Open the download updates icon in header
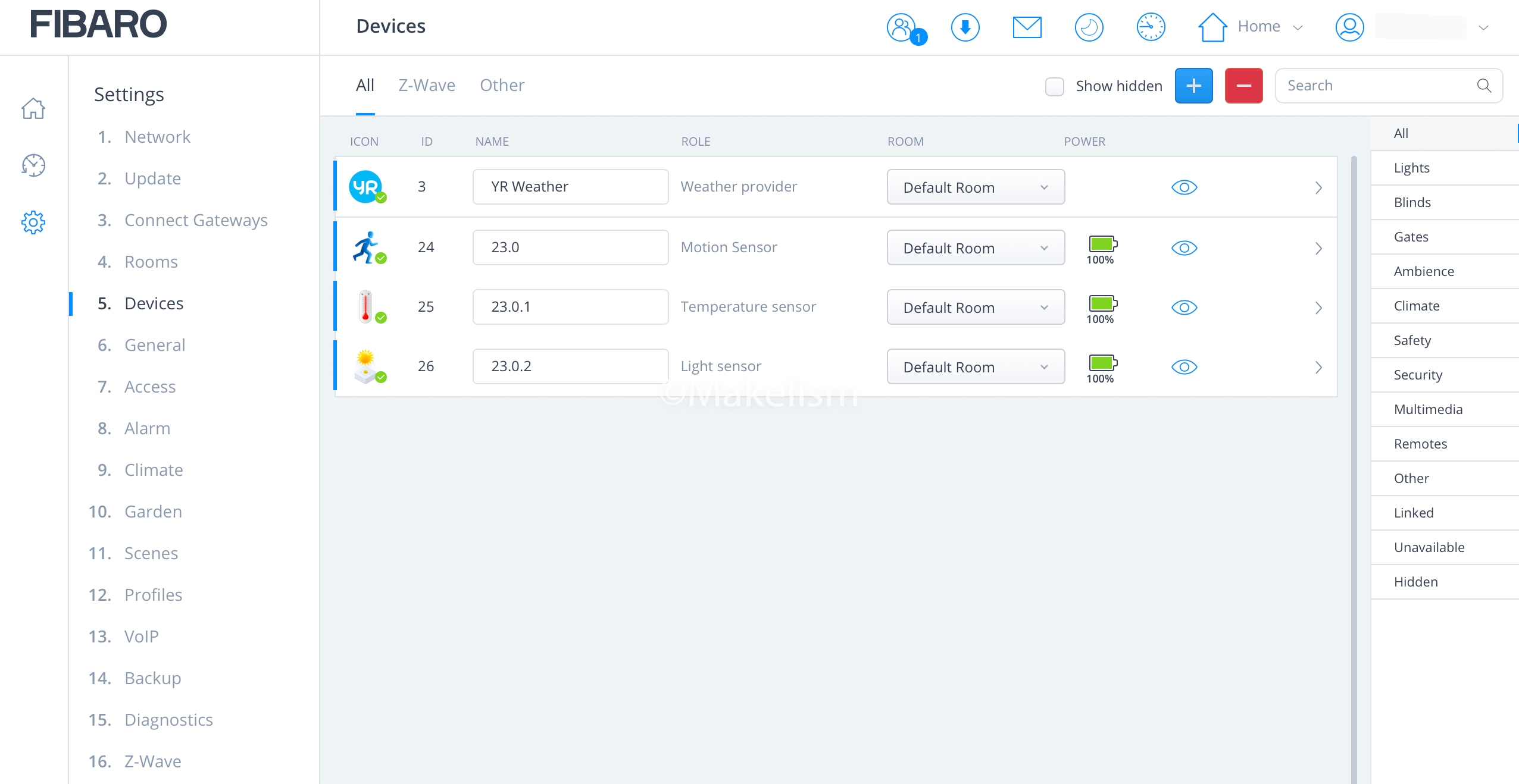 pyautogui.click(x=965, y=27)
